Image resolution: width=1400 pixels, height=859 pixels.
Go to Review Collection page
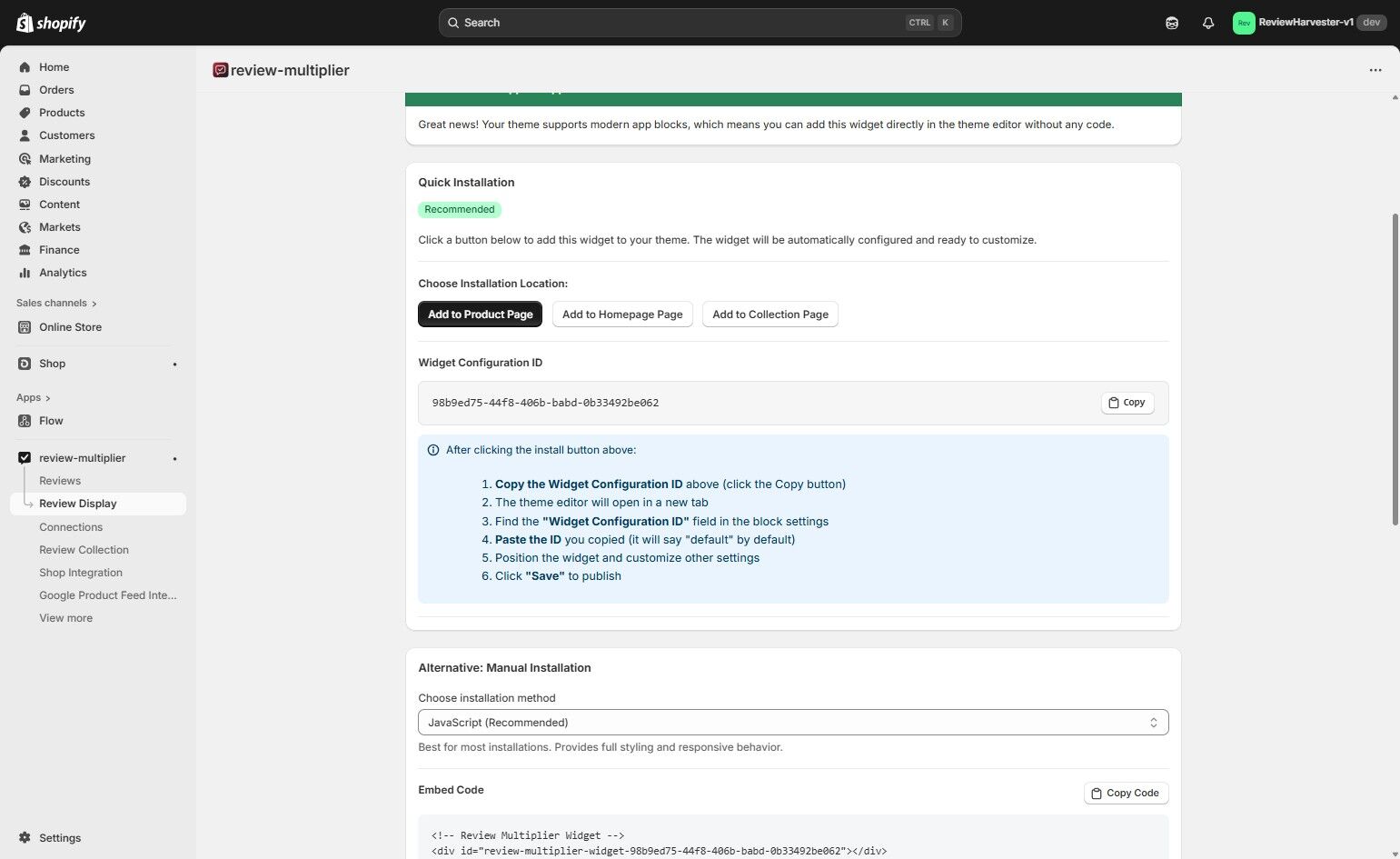[x=84, y=549]
